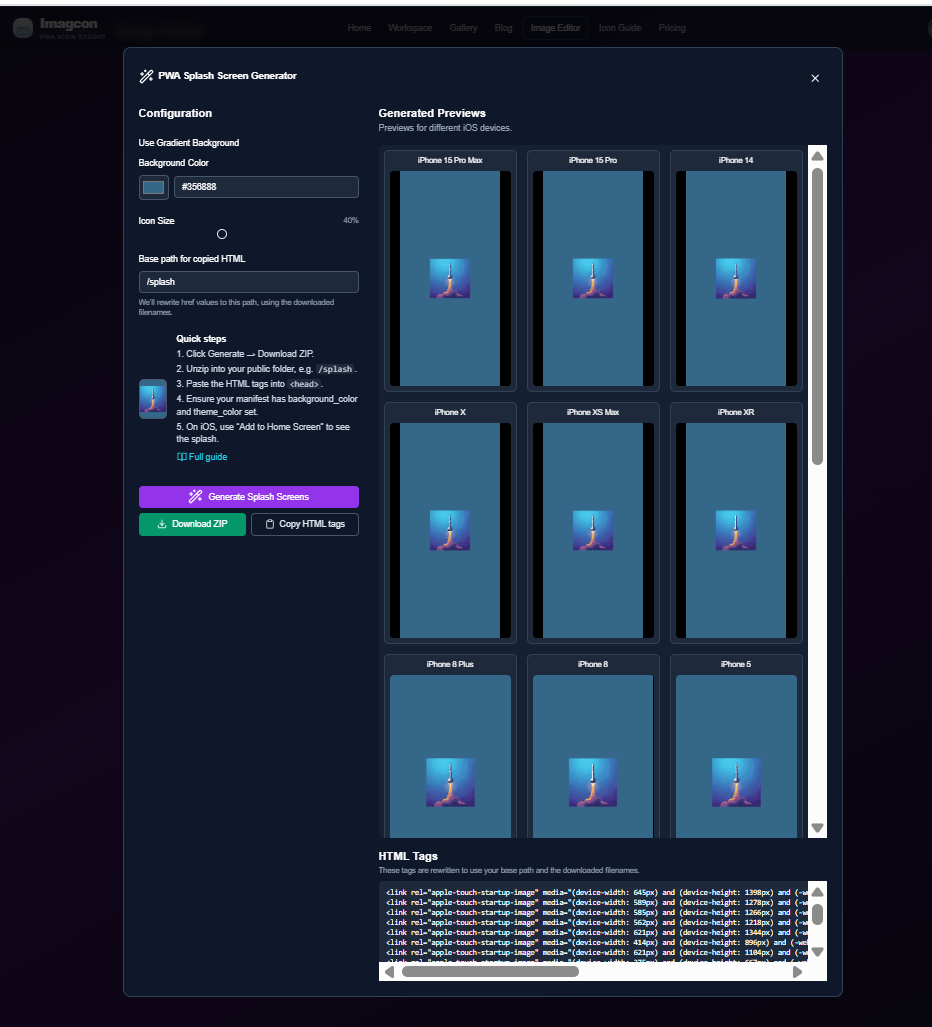The width and height of the screenshot is (932, 1027).
Task: Click the right arrow on the HTML Tags scrollbar
Action: coord(797,971)
